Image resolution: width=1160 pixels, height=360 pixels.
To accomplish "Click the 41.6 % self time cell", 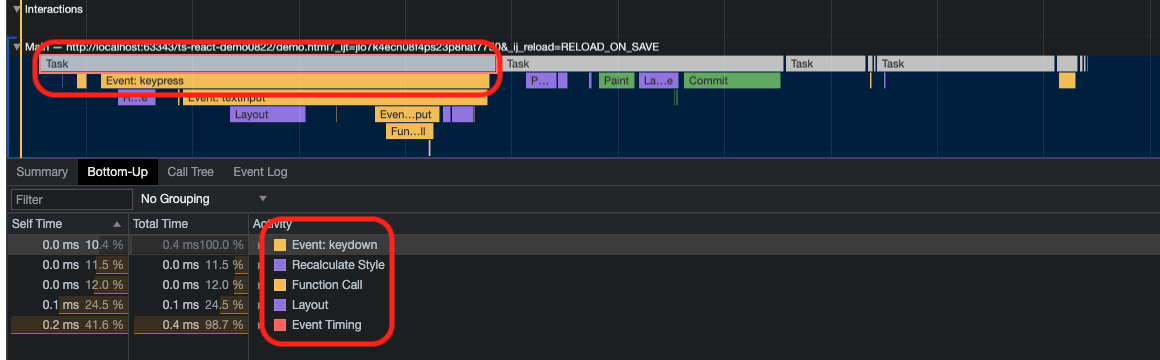I will 67,325.
